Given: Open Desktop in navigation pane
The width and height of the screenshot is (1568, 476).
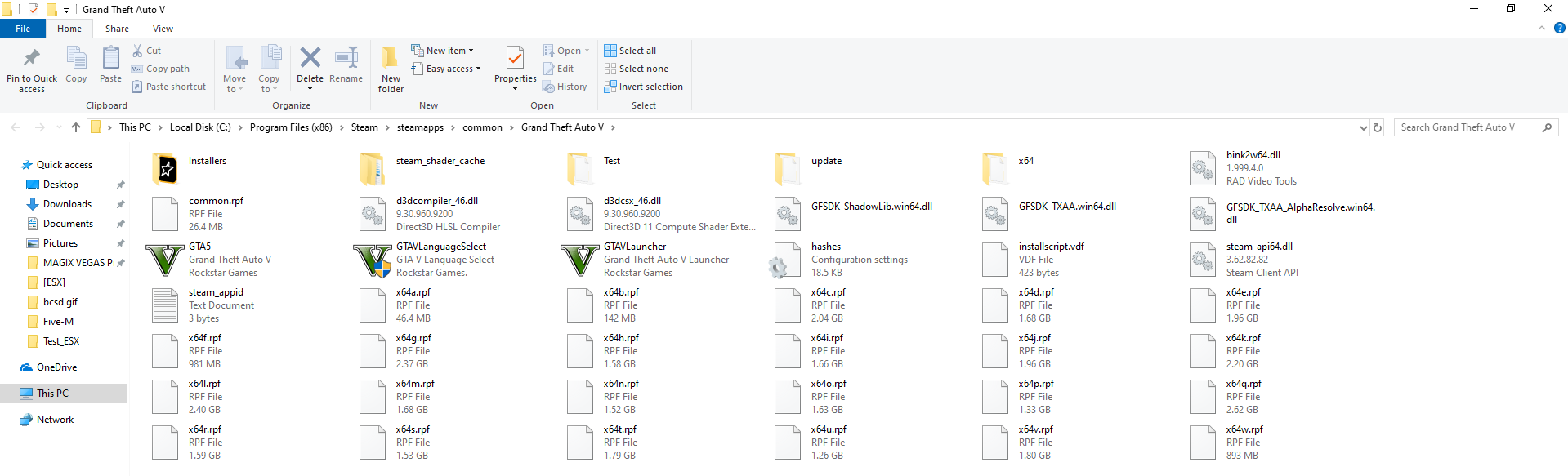Looking at the screenshot, I should click(x=60, y=185).
